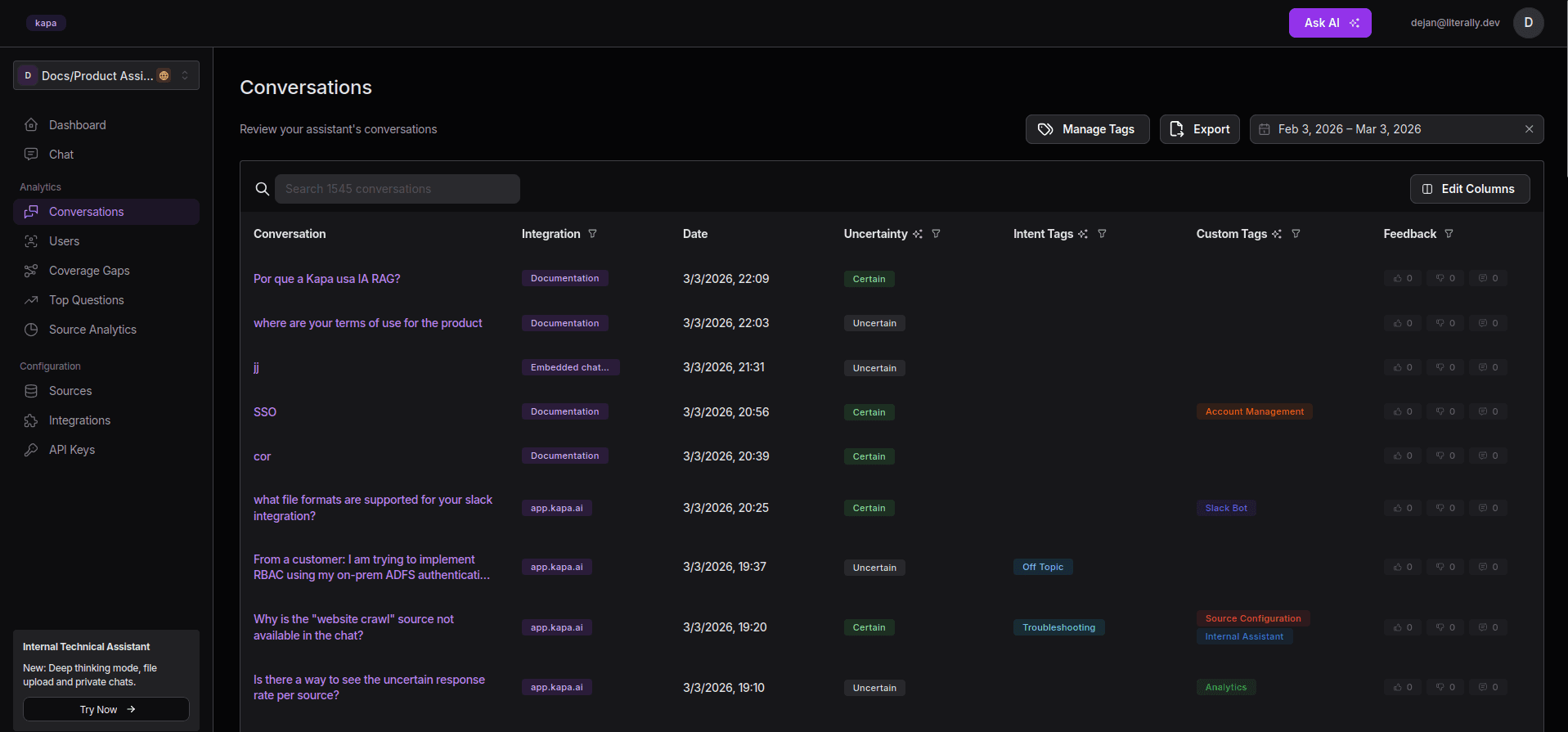Open Ask AI assistant

click(x=1330, y=23)
